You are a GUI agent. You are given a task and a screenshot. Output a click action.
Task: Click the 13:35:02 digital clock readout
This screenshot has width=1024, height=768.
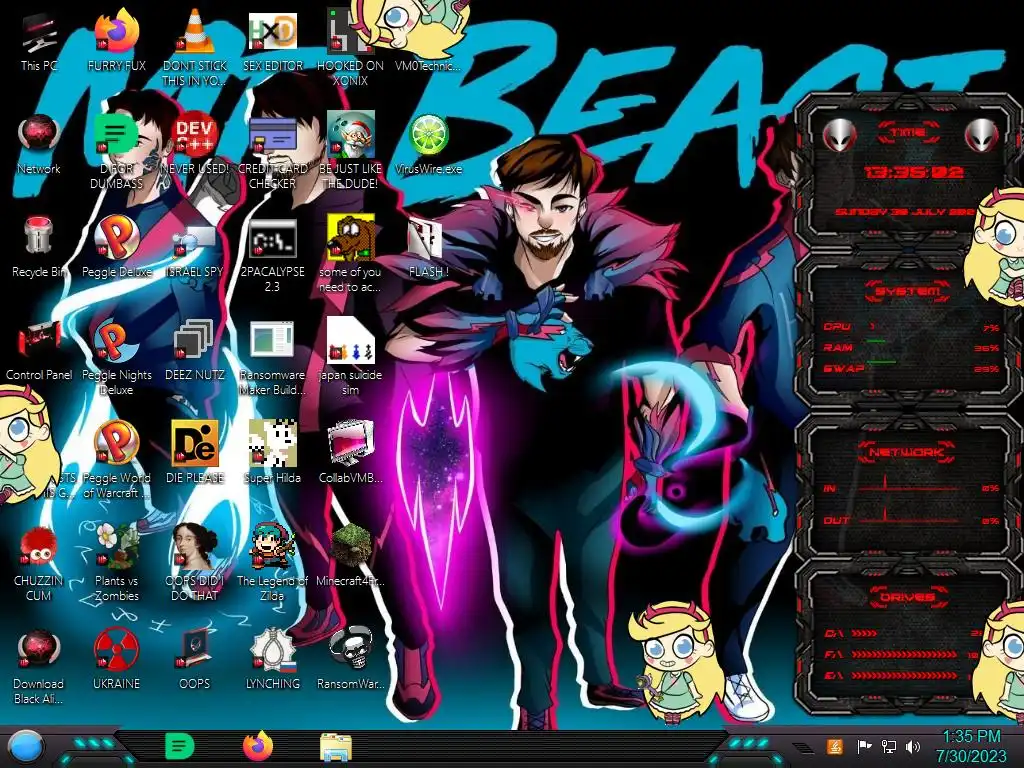click(x=913, y=172)
